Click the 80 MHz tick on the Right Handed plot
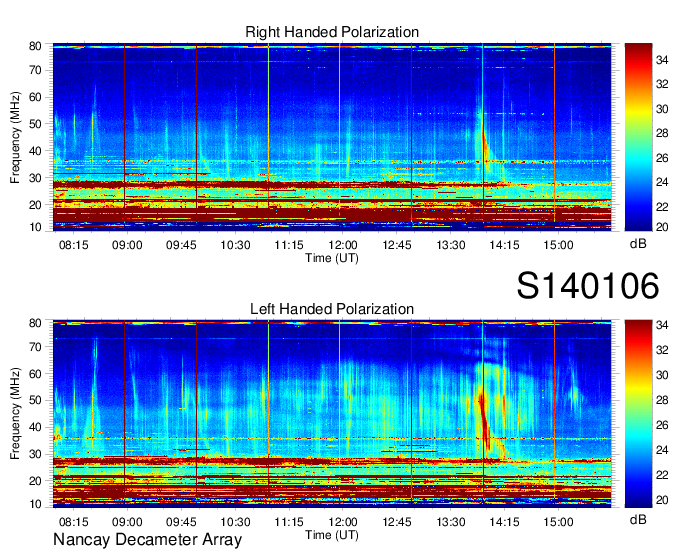The image size is (680, 552). point(35,46)
